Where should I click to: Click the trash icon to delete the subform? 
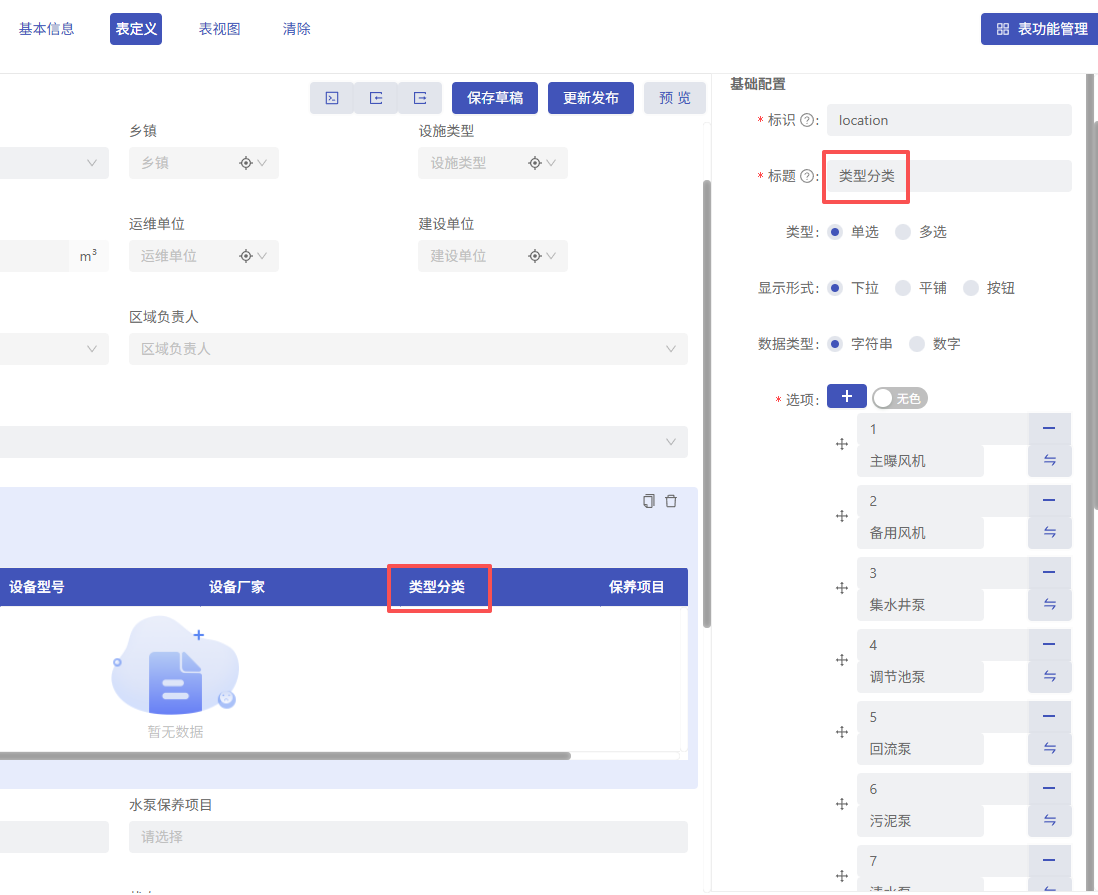(x=671, y=500)
